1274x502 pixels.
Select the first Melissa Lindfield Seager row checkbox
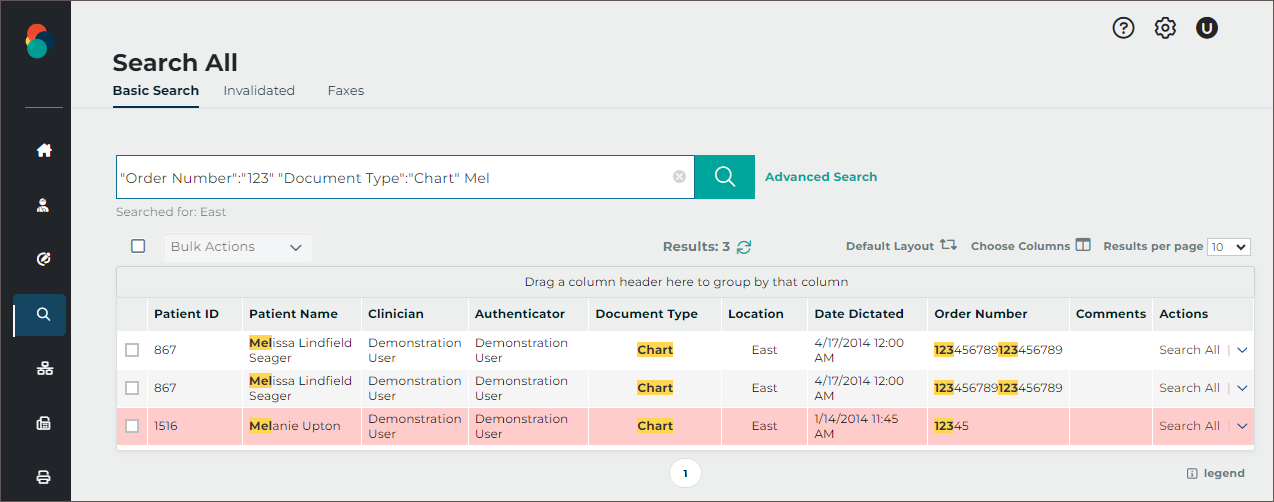(x=132, y=350)
